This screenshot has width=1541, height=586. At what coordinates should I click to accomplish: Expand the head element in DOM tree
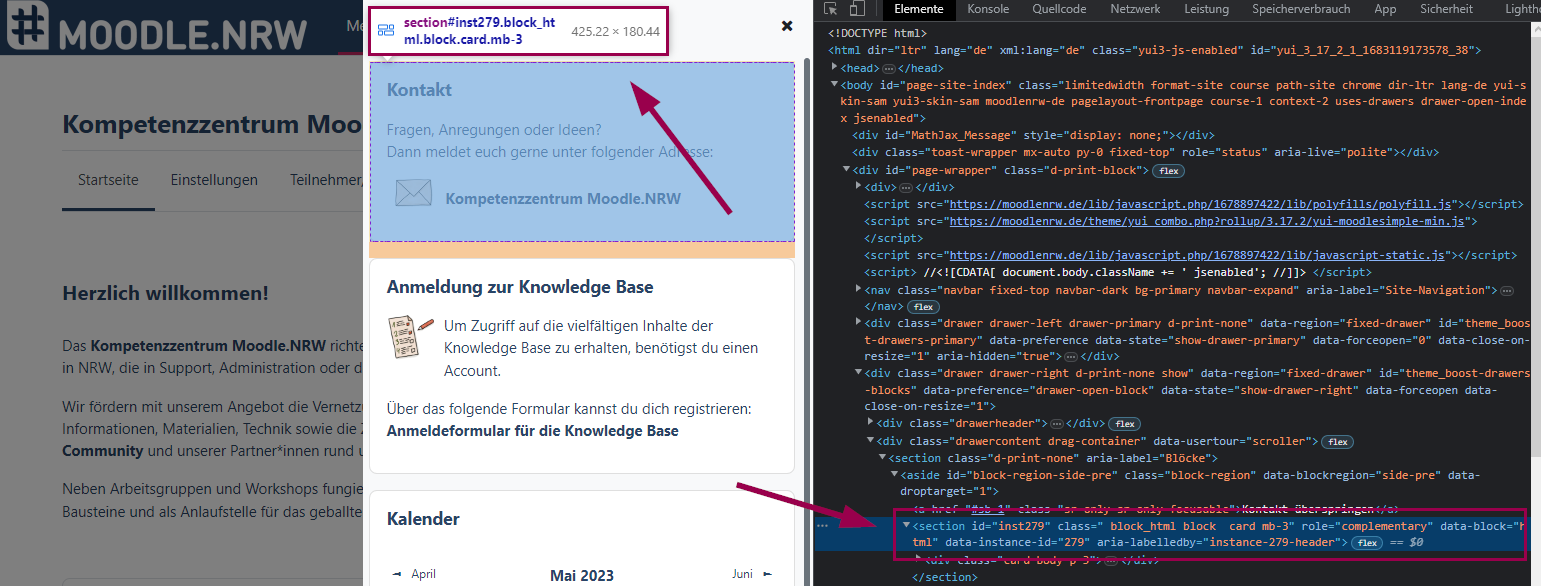point(835,68)
